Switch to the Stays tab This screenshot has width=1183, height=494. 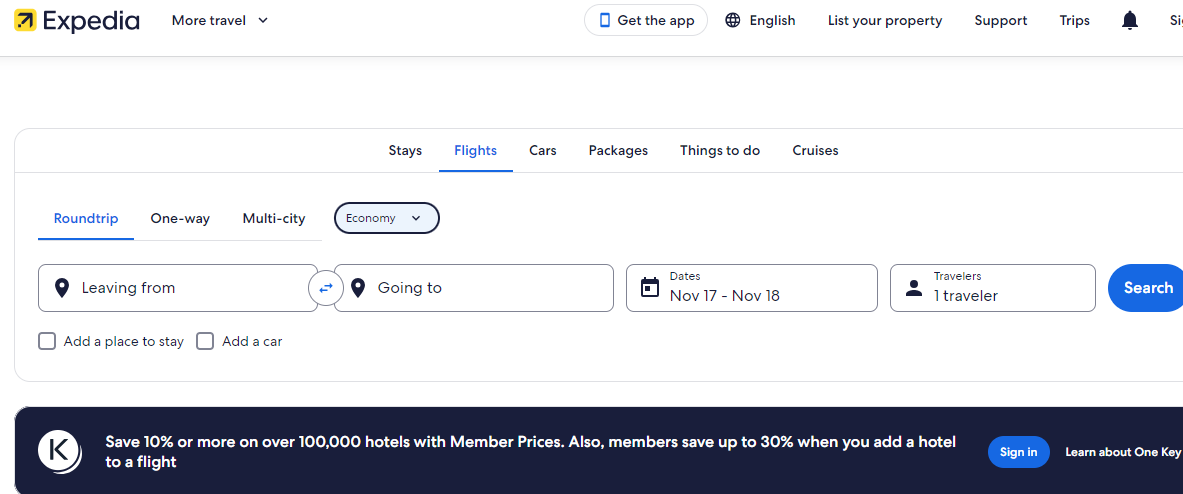pyautogui.click(x=405, y=151)
